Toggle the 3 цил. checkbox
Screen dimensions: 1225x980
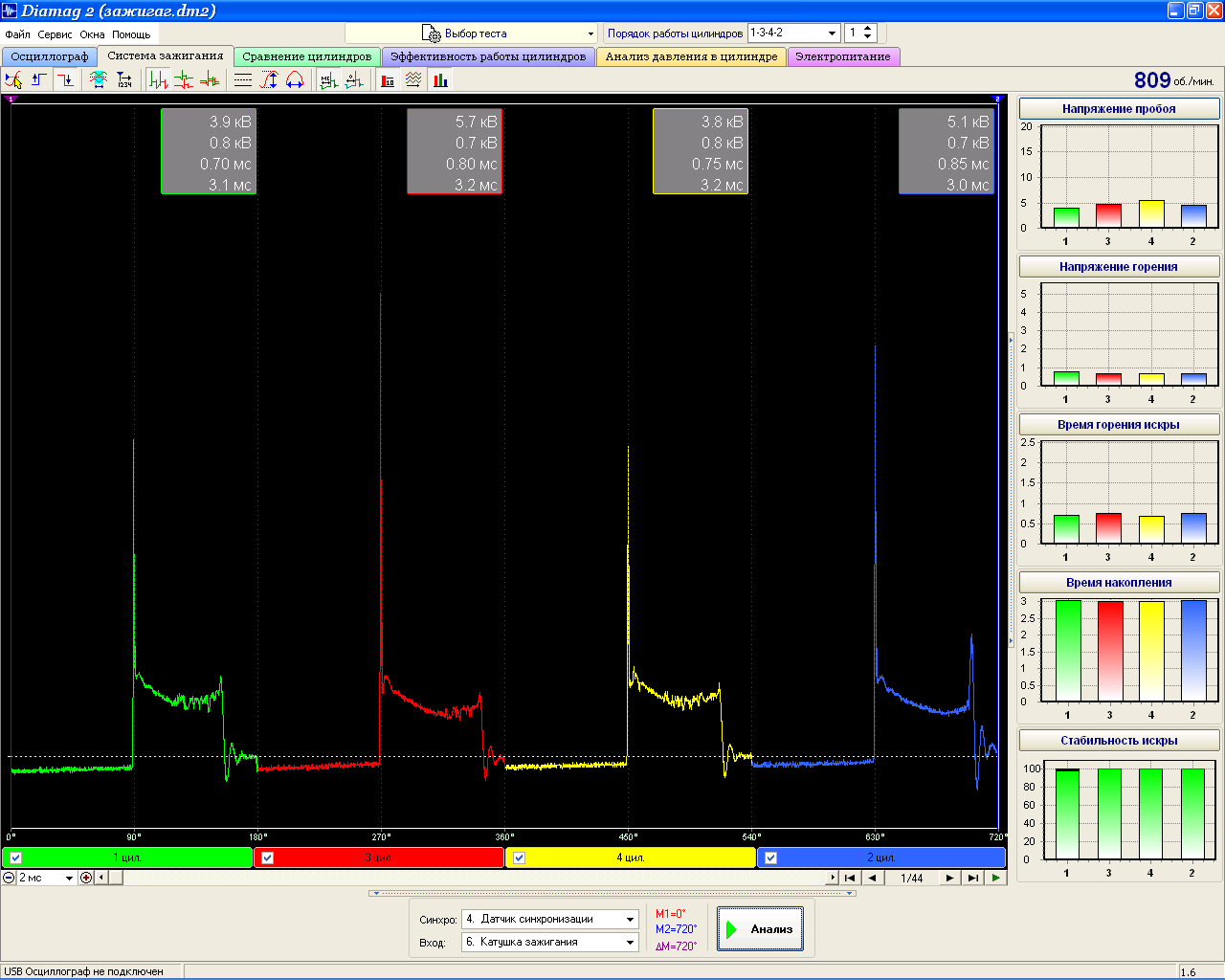[267, 857]
